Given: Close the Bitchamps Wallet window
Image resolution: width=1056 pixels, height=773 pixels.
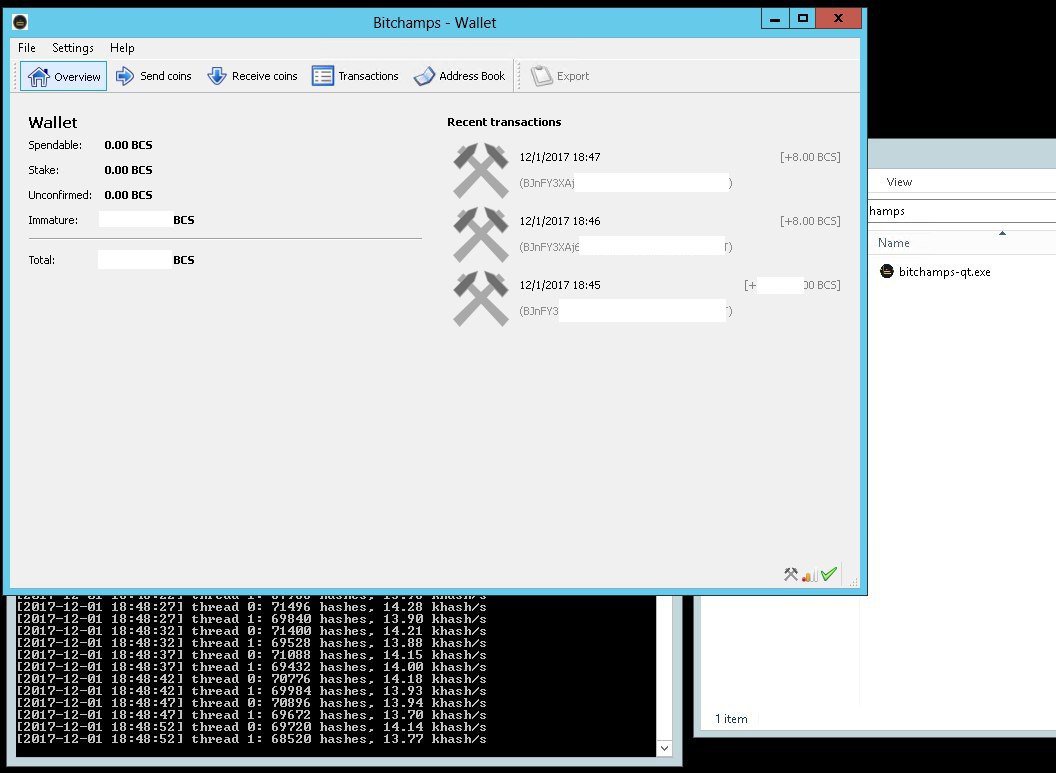Looking at the screenshot, I should [x=838, y=19].
